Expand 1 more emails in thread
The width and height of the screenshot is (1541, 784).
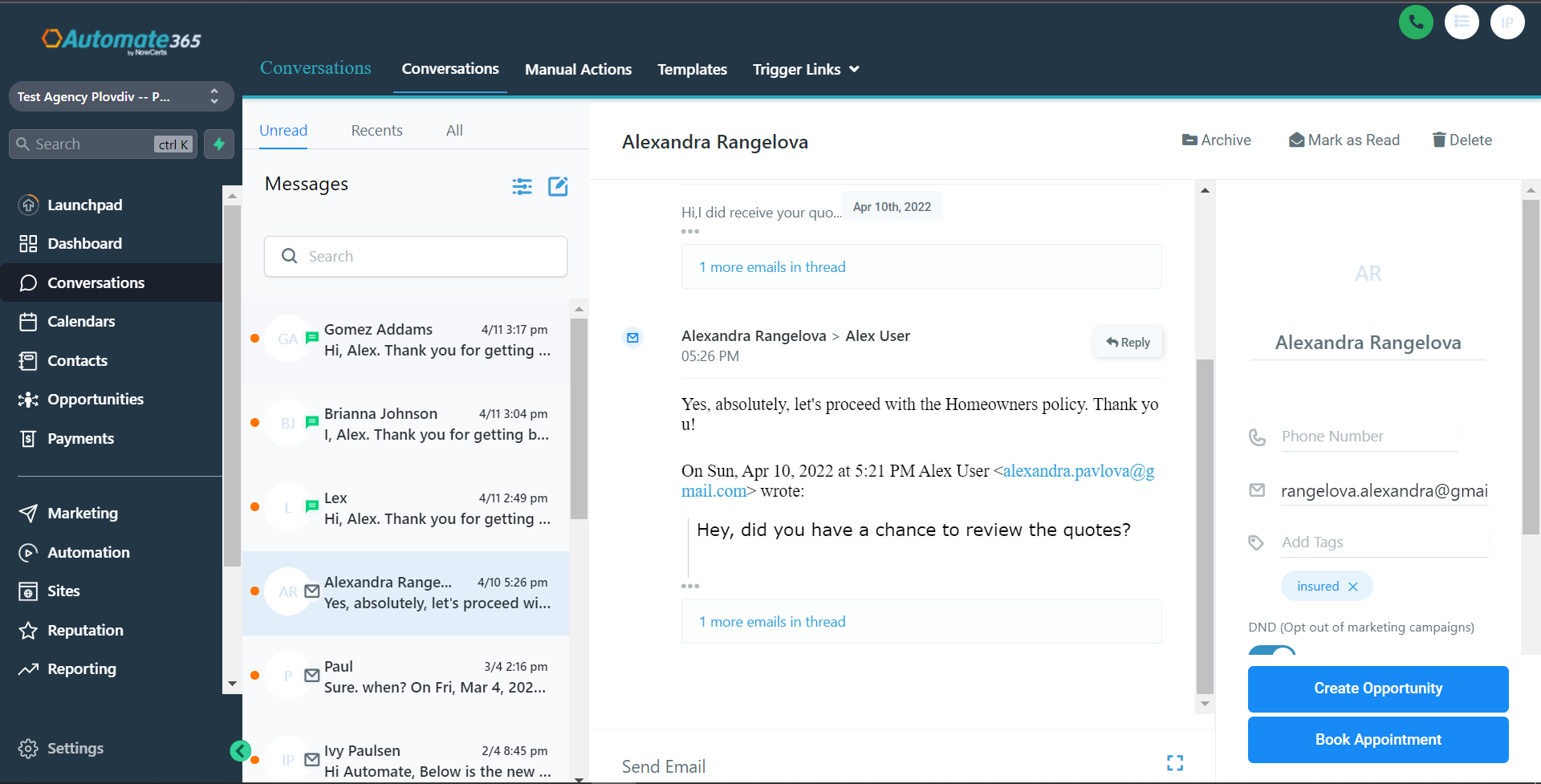pos(771,621)
